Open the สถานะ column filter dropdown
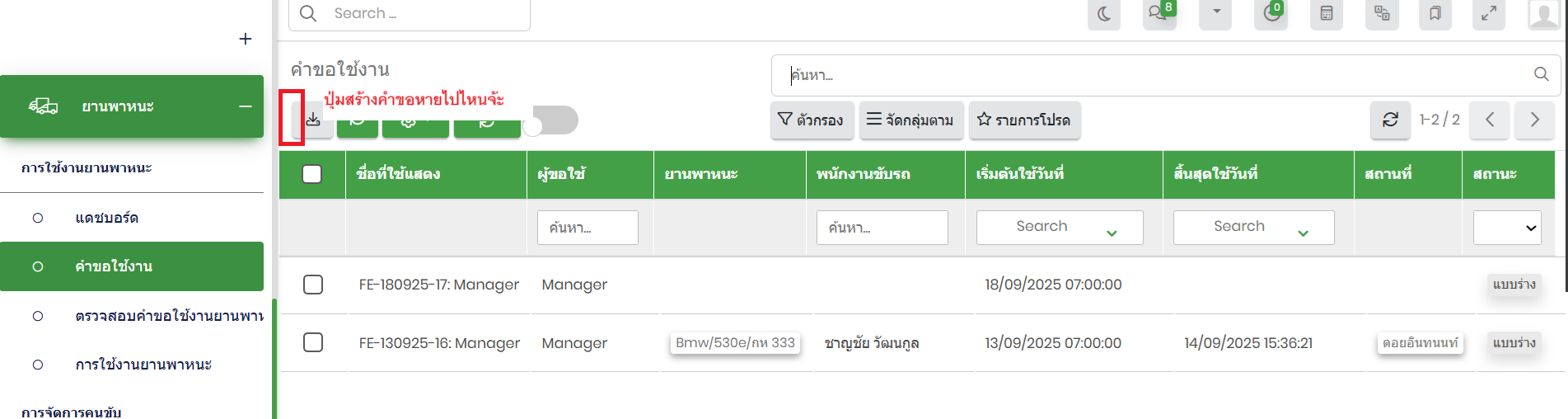 [1507, 228]
